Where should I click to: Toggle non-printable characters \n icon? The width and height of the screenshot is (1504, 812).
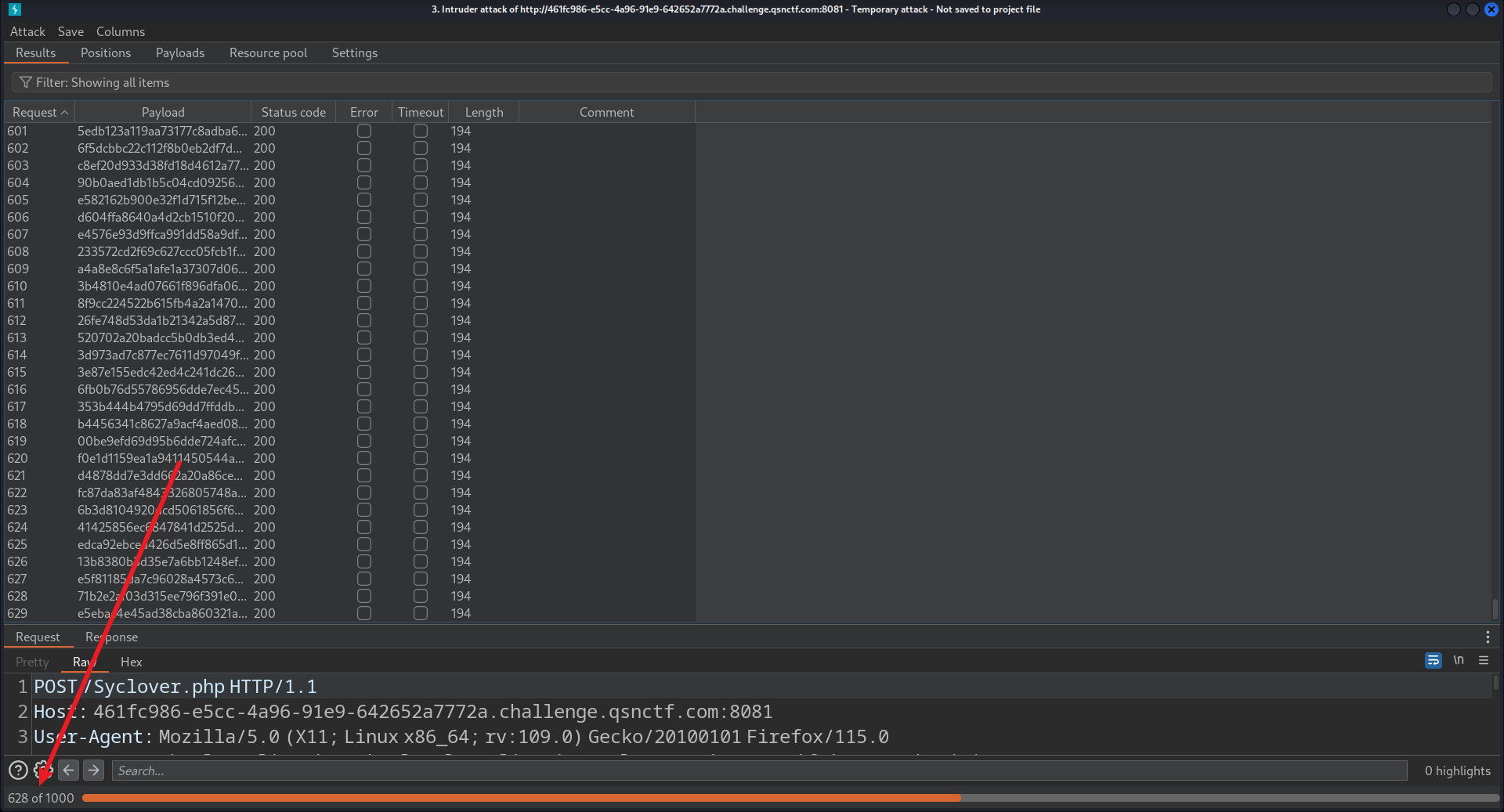(1459, 661)
